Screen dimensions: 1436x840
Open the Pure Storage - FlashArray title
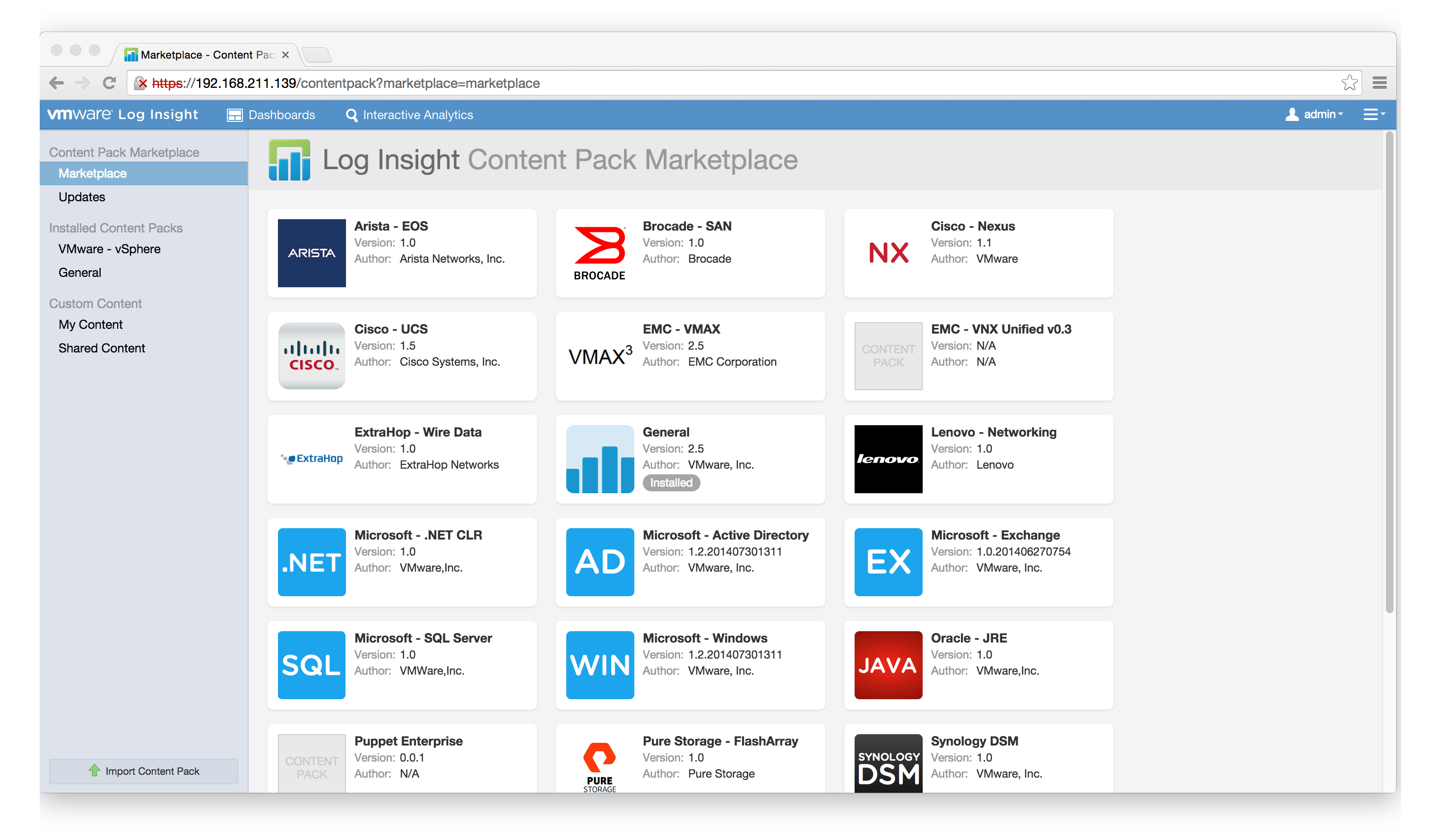point(720,741)
